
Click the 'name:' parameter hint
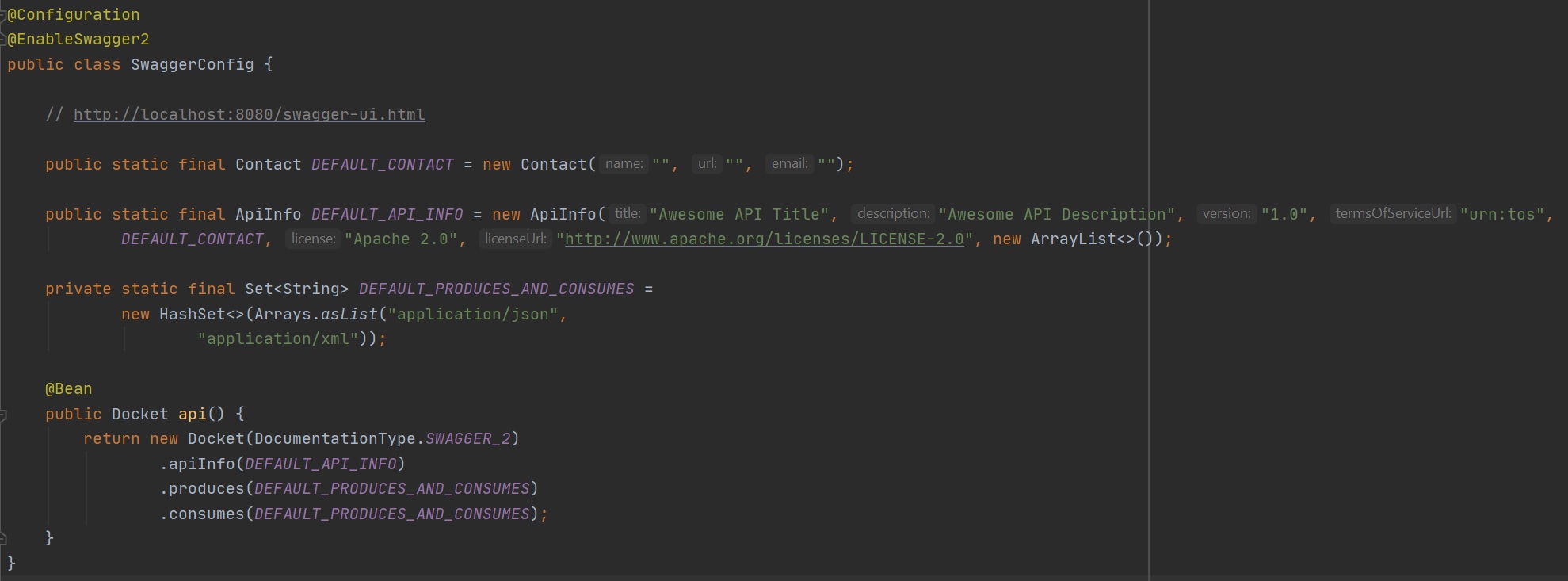[624, 164]
